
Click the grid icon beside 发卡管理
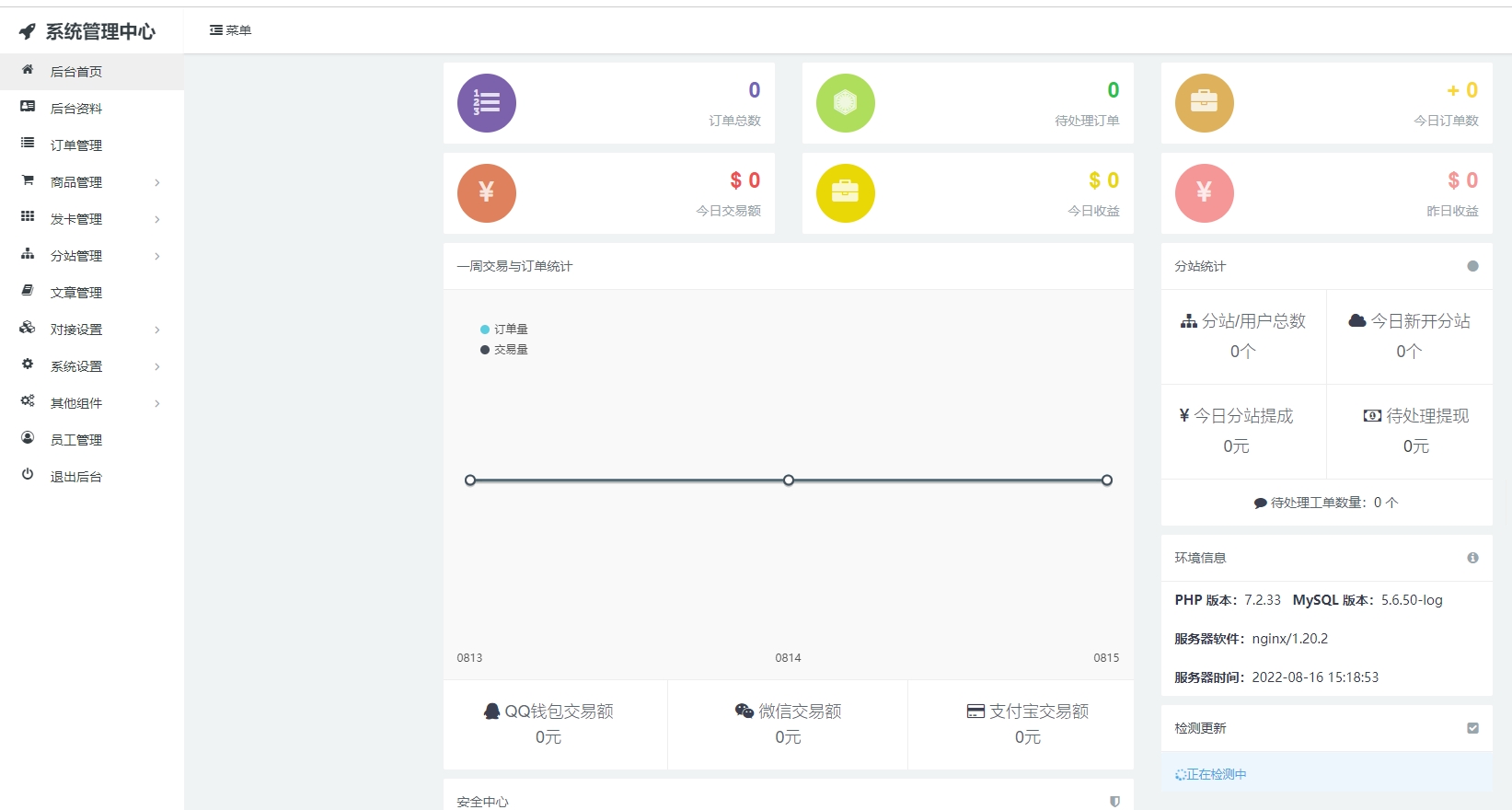(x=28, y=217)
